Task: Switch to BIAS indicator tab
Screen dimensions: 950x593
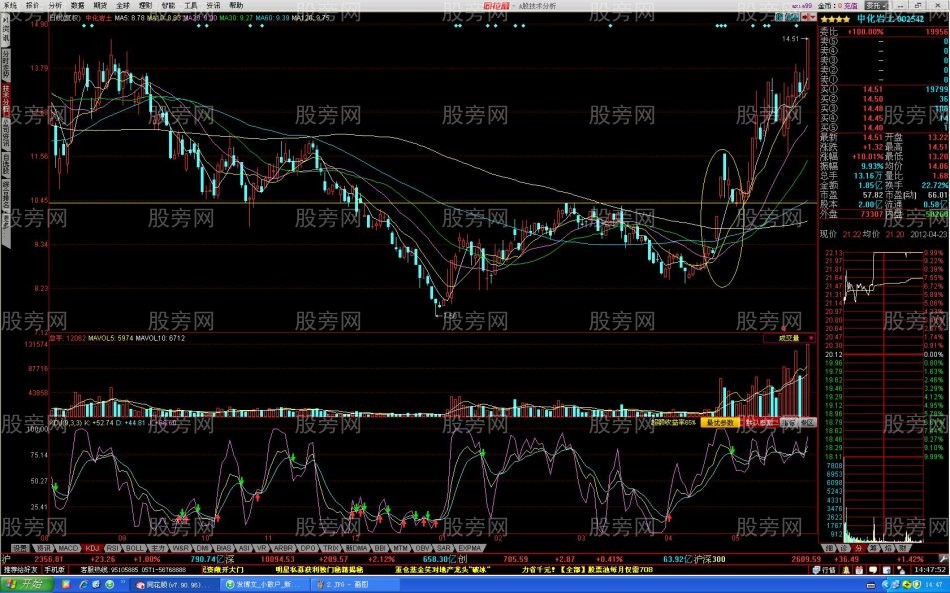Action: 224,548
